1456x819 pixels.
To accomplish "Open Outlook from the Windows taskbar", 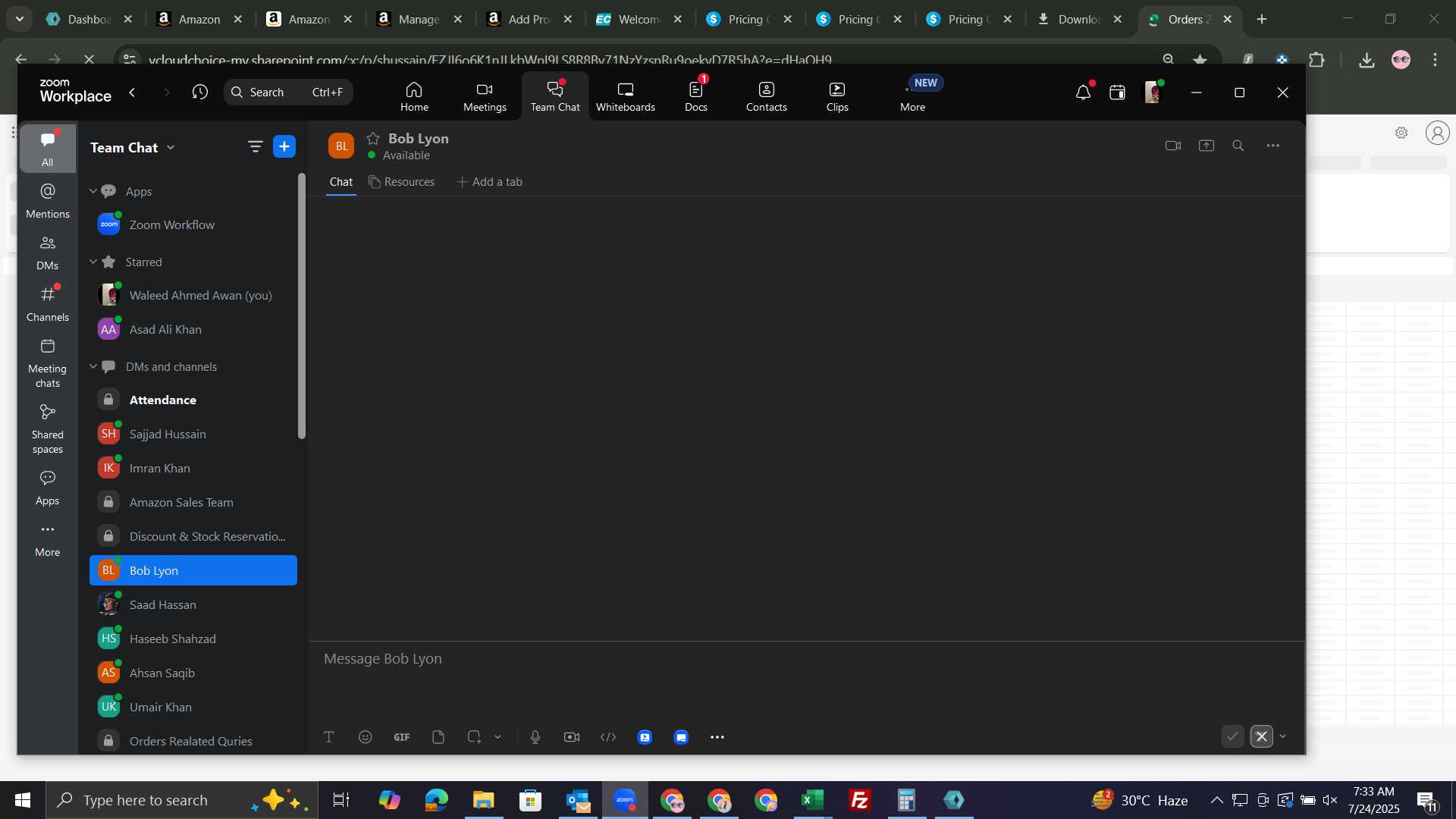I will coord(578,800).
